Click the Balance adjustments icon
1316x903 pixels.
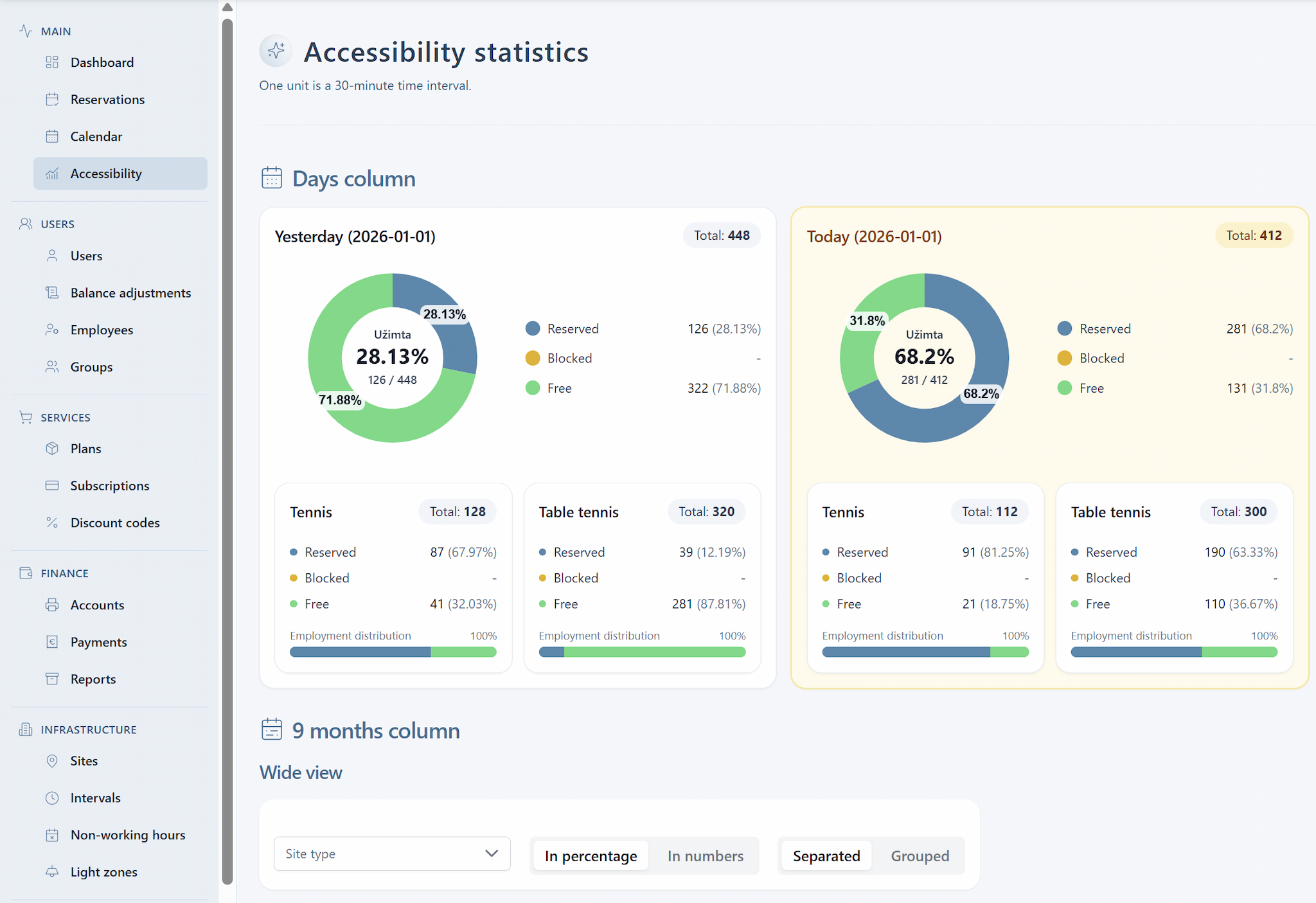tap(52, 293)
